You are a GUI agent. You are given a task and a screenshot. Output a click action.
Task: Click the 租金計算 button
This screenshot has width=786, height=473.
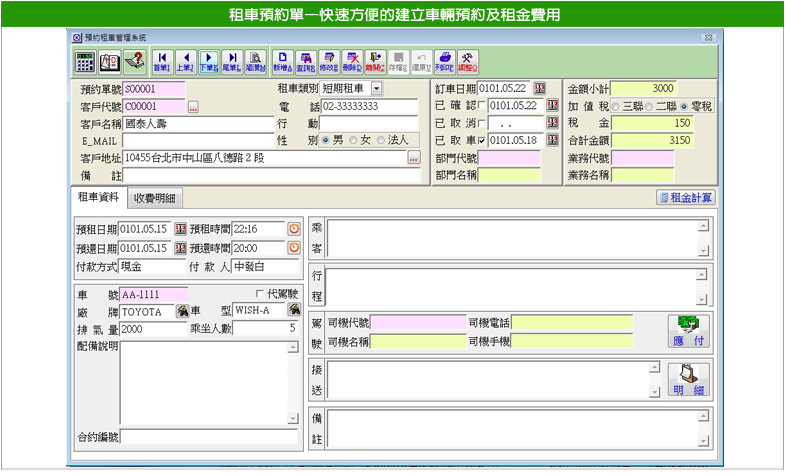[x=685, y=198]
